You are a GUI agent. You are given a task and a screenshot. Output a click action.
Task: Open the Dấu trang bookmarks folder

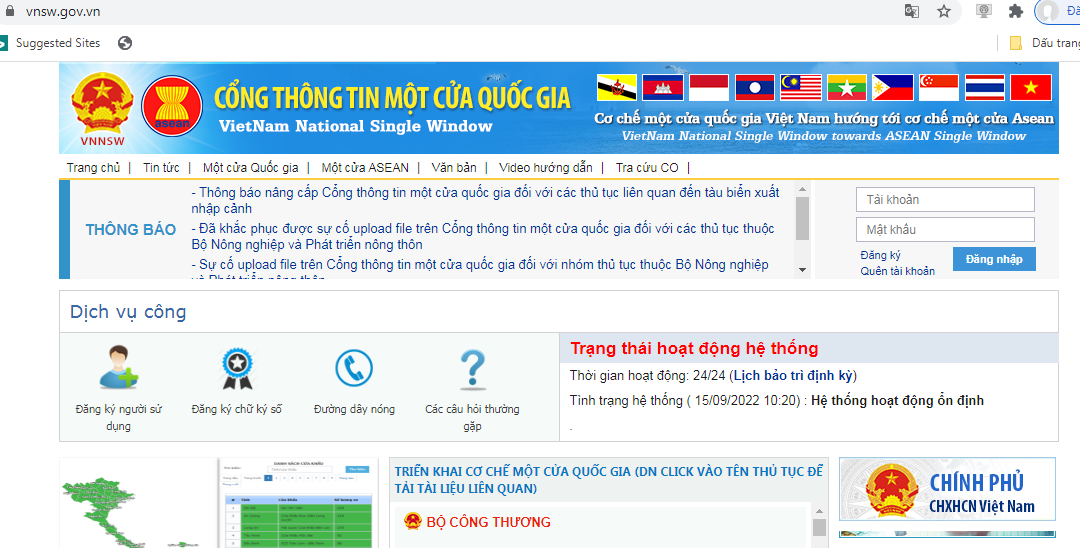click(x=1044, y=43)
